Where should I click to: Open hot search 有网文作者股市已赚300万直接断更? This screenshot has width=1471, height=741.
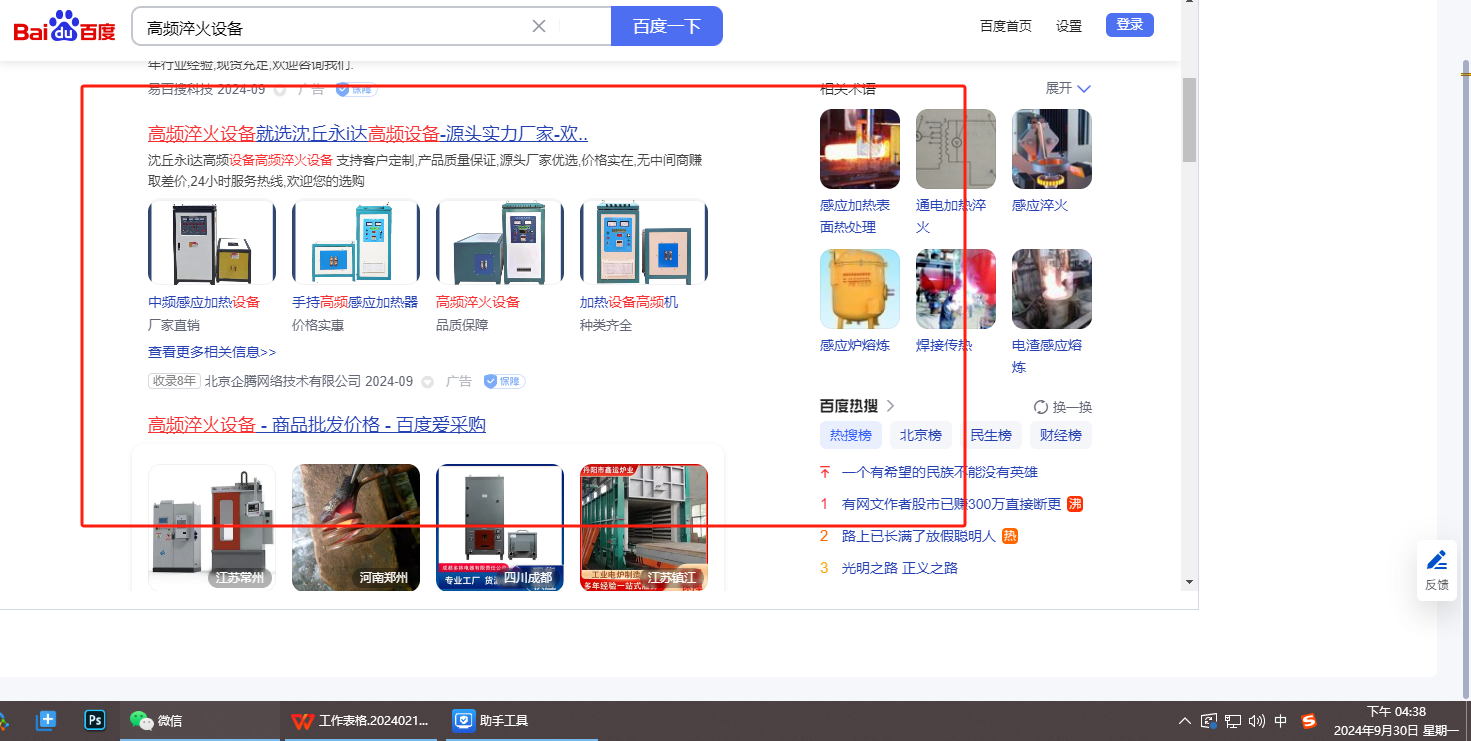[x=951, y=504]
